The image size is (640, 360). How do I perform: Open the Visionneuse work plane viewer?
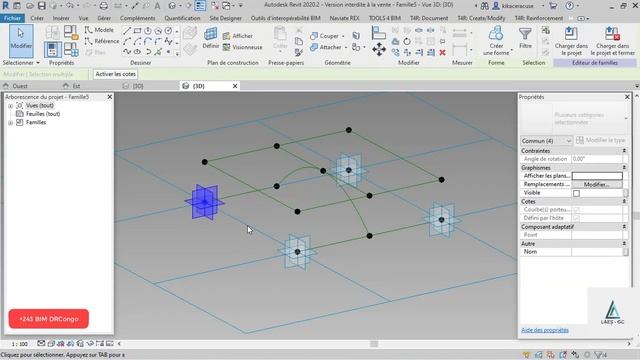(x=242, y=47)
